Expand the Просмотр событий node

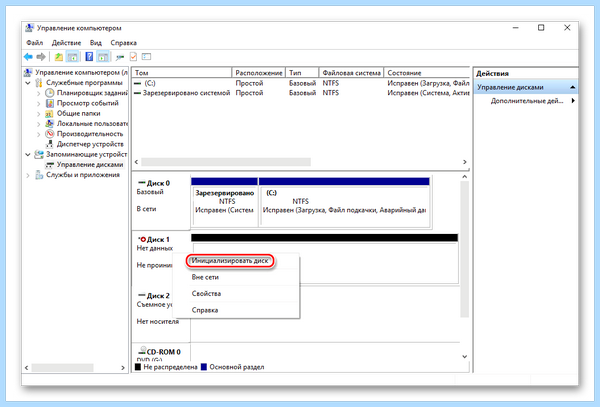coord(38,103)
